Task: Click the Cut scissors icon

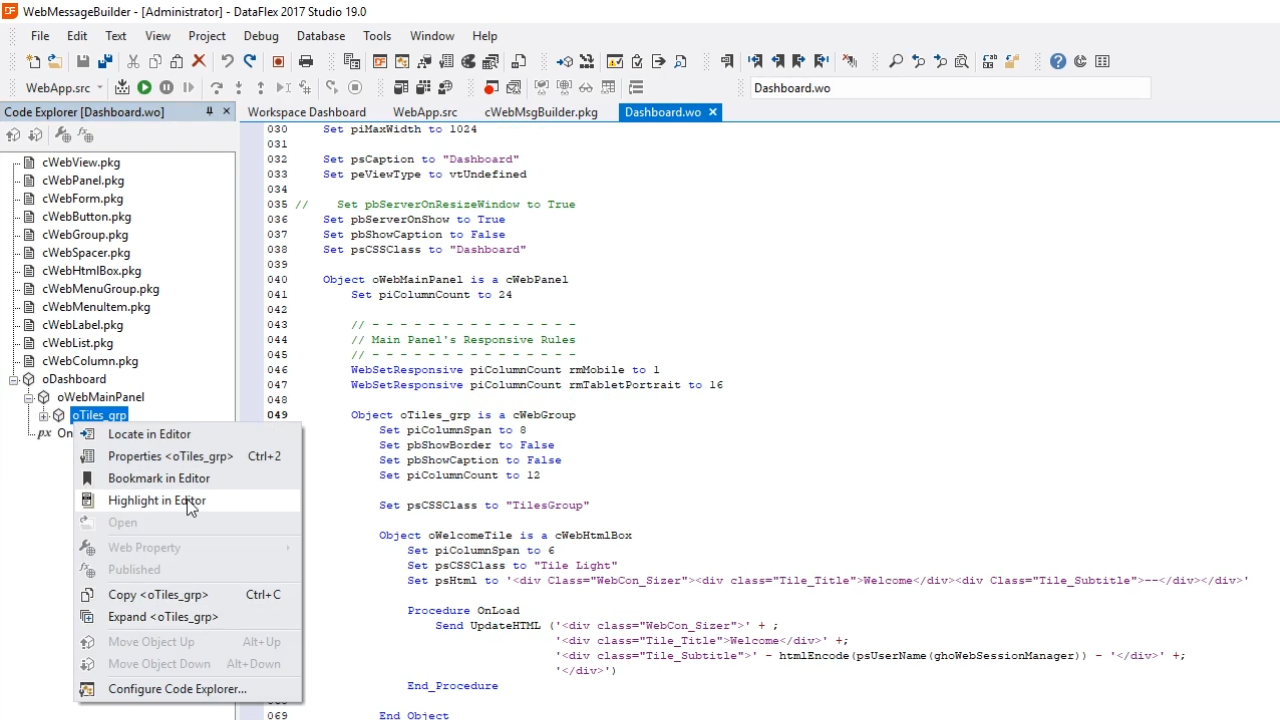Action: (132, 62)
